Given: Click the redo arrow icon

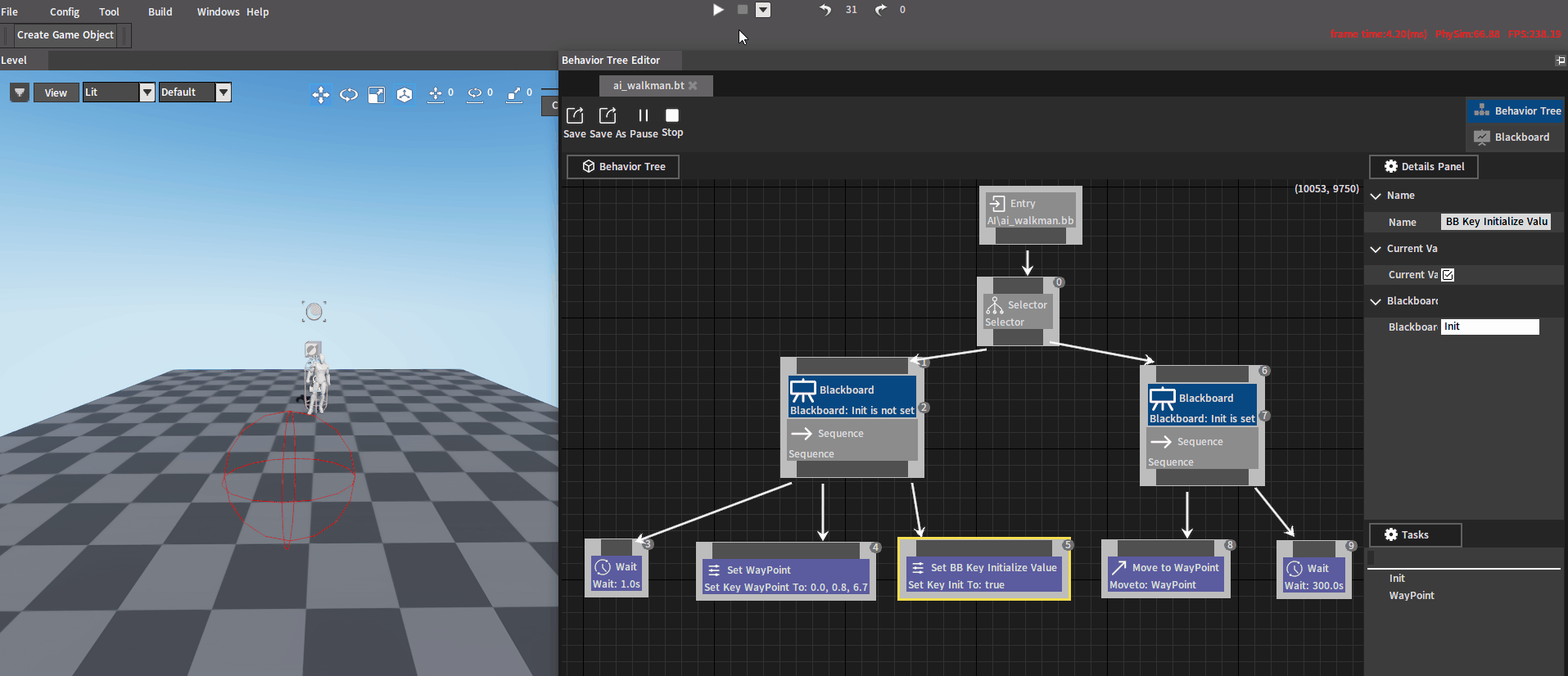Looking at the screenshot, I should (x=880, y=10).
